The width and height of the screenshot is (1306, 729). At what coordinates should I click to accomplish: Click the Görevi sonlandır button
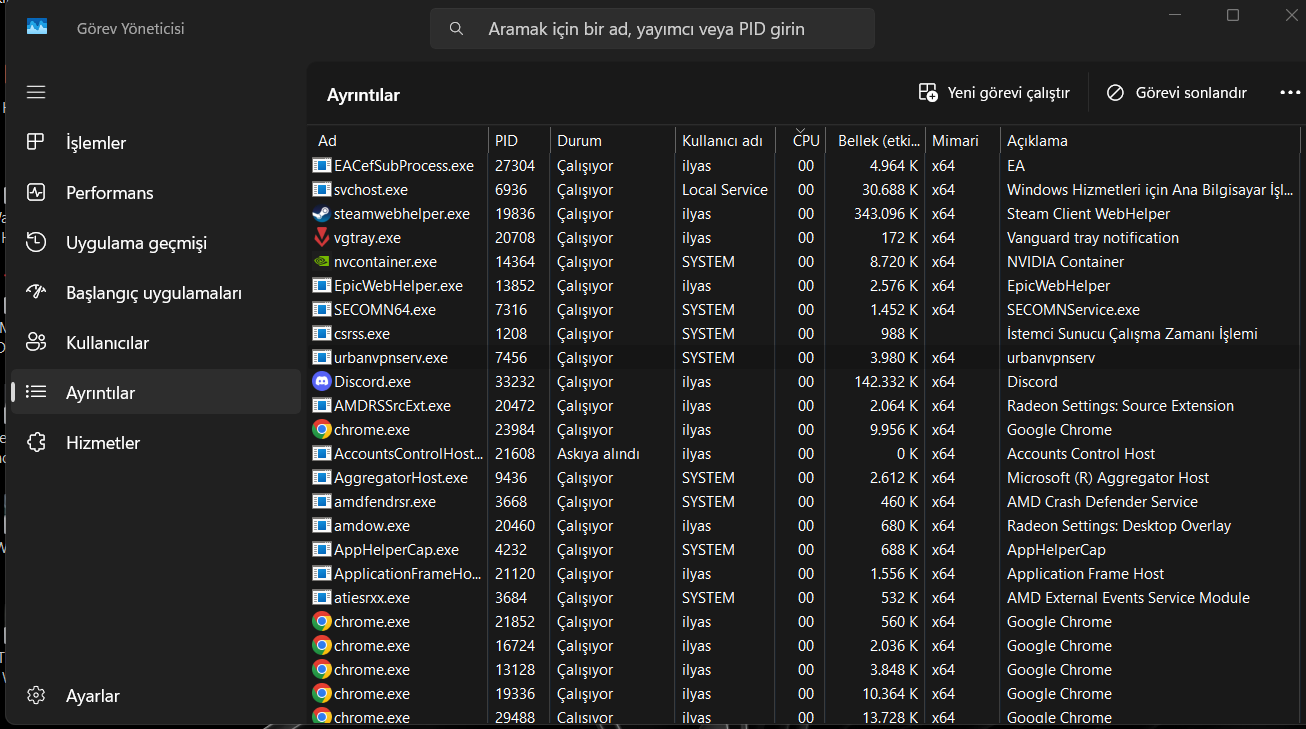tap(1177, 93)
